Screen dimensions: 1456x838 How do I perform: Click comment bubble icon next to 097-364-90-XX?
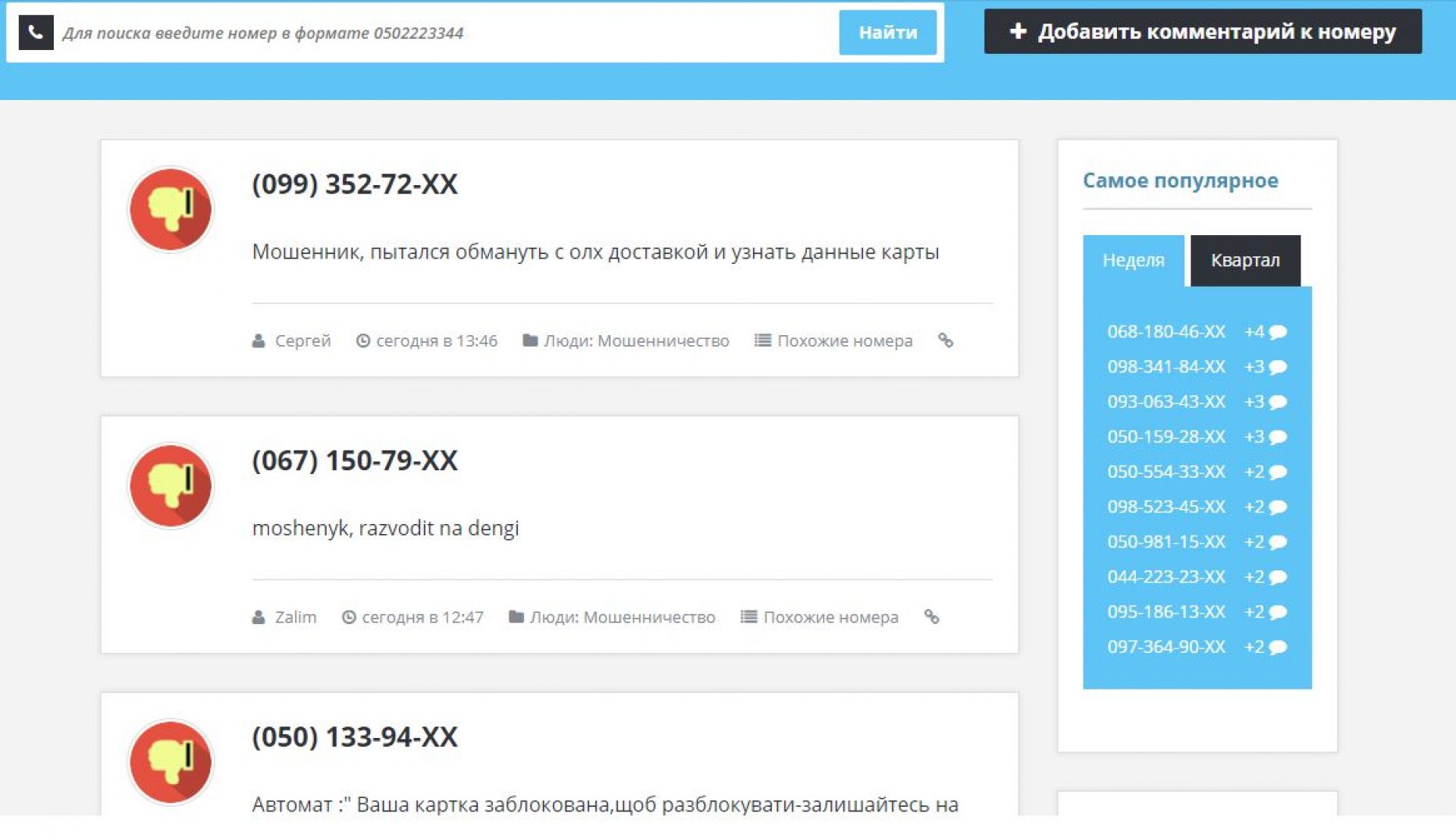pos(1278,648)
